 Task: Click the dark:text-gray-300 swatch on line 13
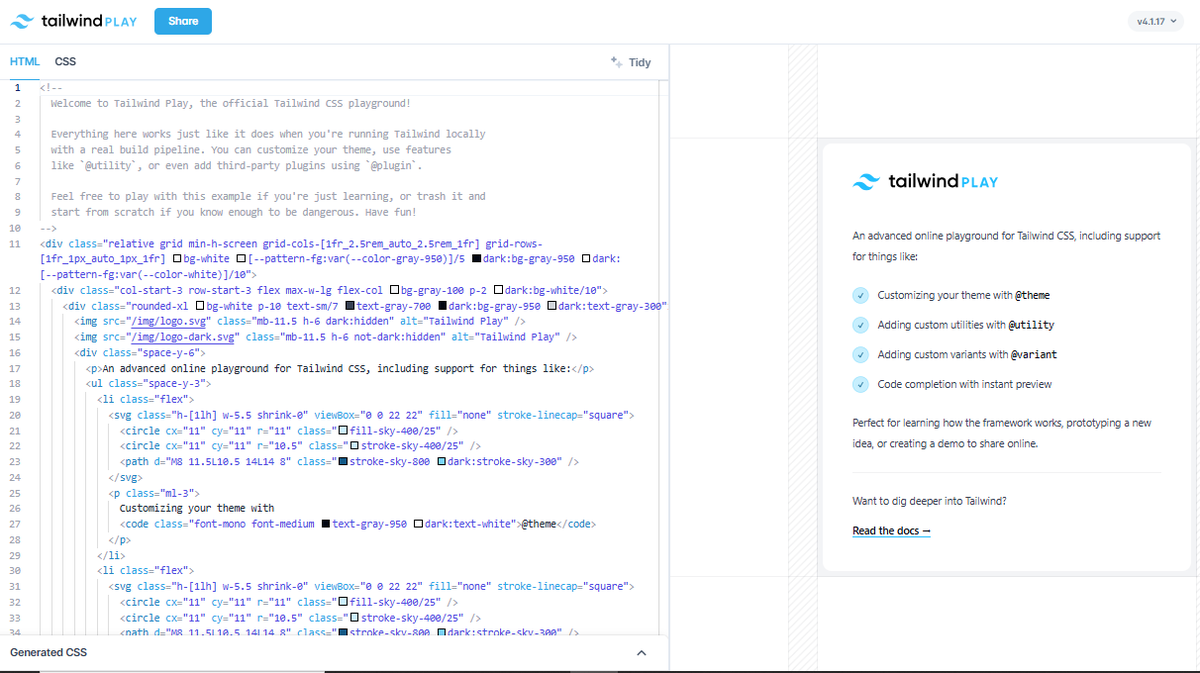pyautogui.click(x=552, y=306)
